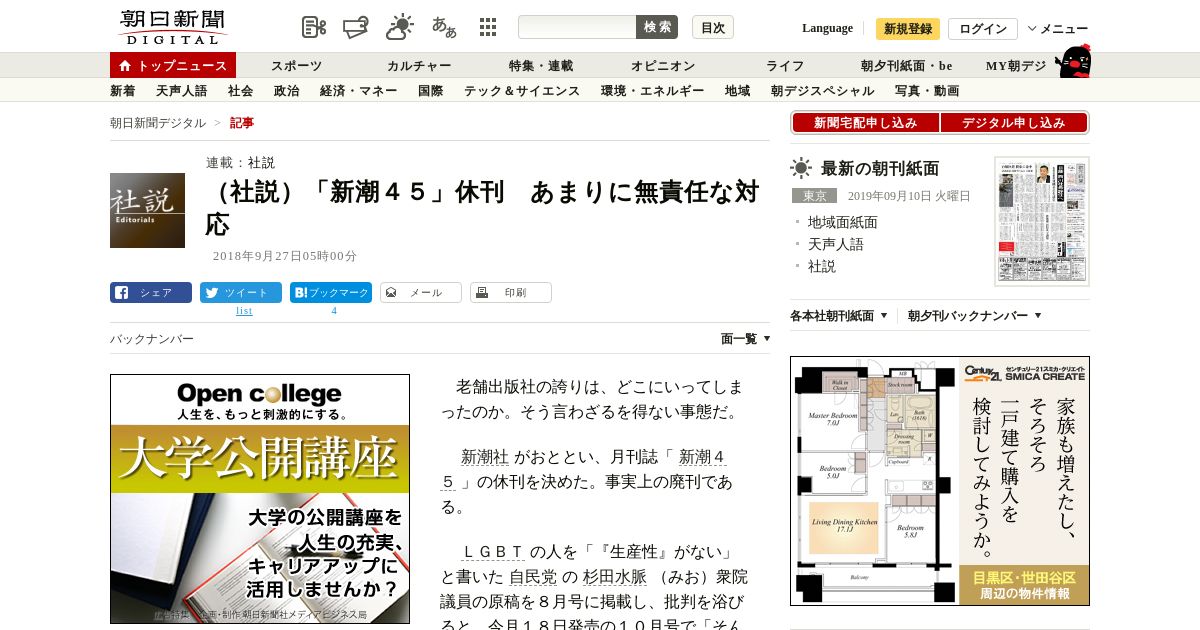Click the list link under ツイート
The image size is (1200, 630).
tap(244, 311)
